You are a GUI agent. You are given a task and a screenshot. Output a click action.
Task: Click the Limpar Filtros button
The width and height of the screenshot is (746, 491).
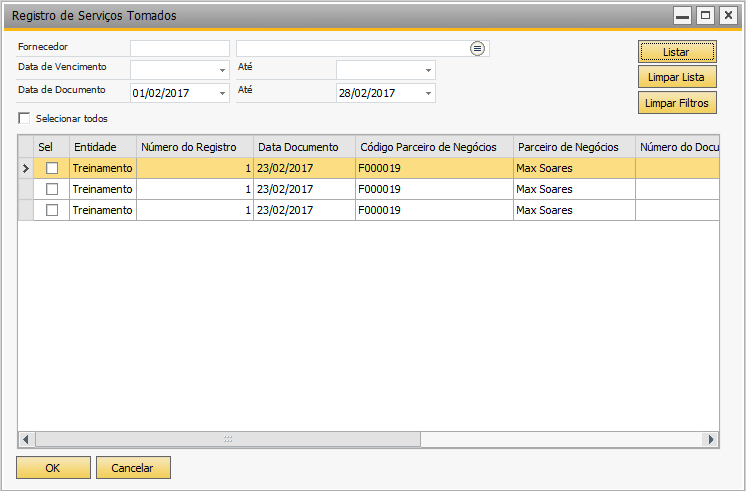pos(677,103)
